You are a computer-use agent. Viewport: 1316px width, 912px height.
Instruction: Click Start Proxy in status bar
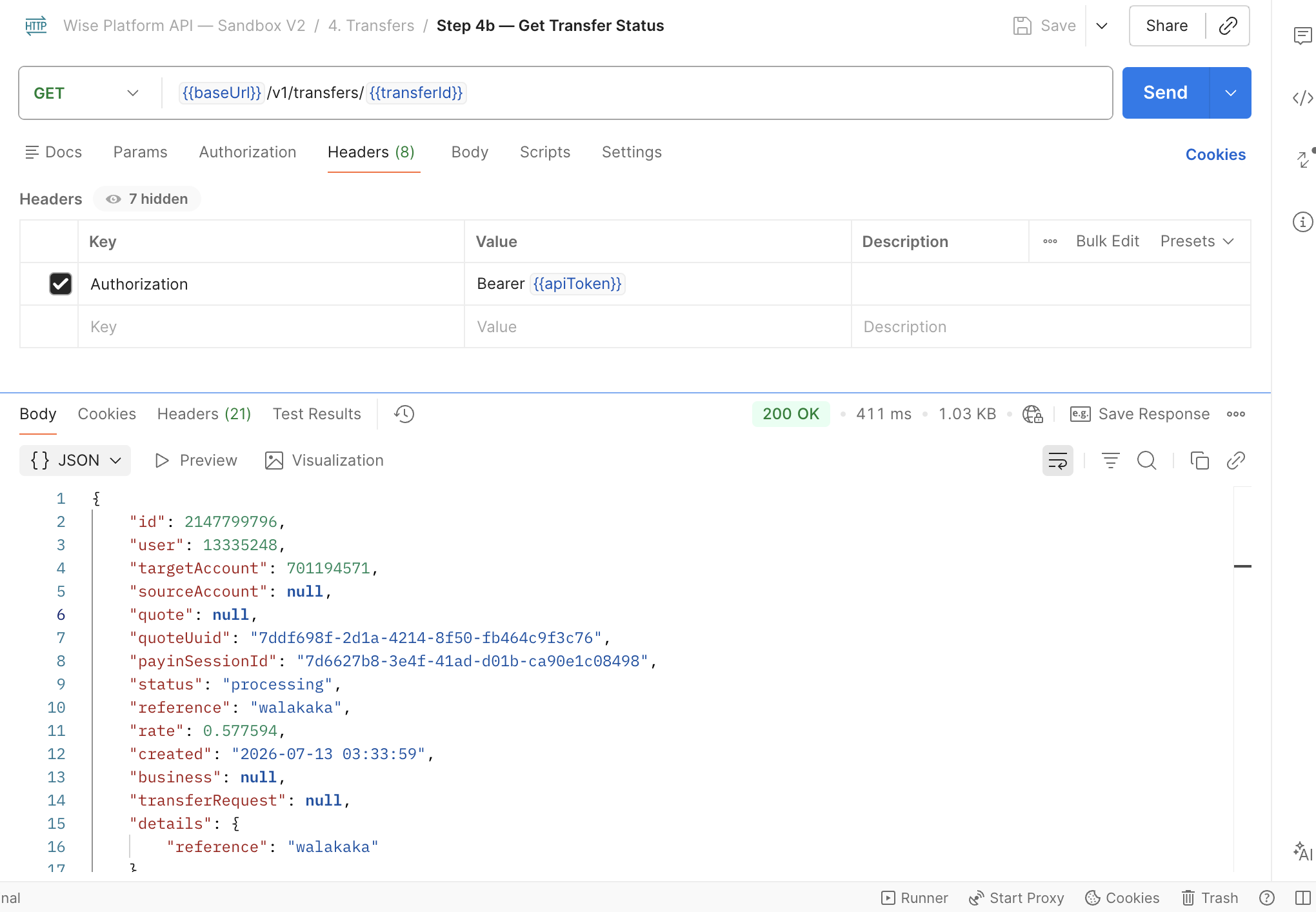(x=1017, y=898)
